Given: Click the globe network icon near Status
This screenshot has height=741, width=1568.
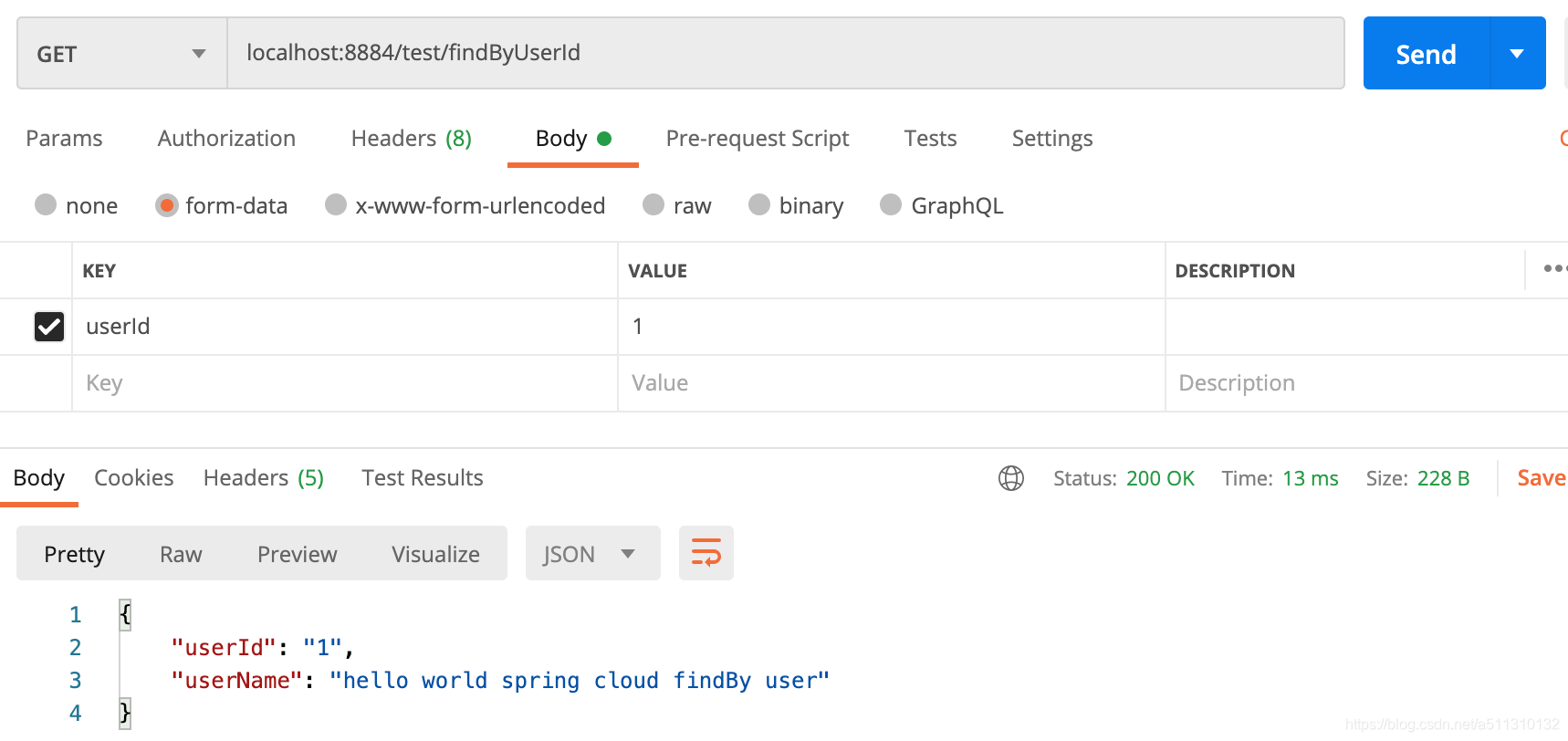Looking at the screenshot, I should pyautogui.click(x=1011, y=478).
